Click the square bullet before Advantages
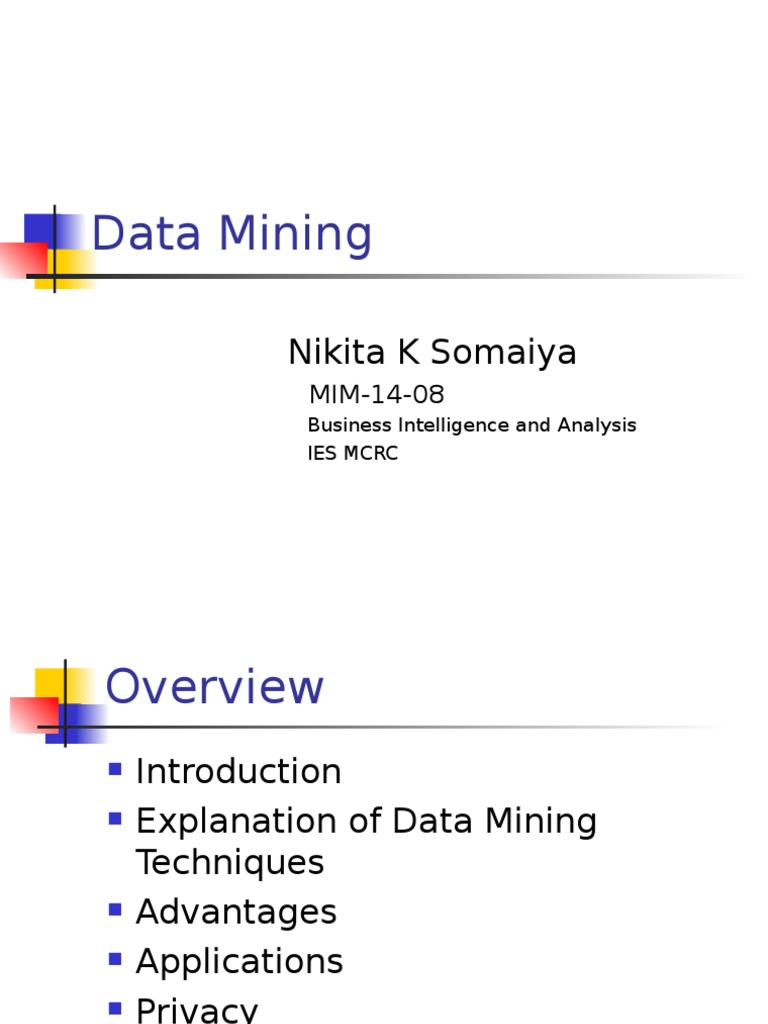This screenshot has height=1024, width=768. tap(115, 909)
